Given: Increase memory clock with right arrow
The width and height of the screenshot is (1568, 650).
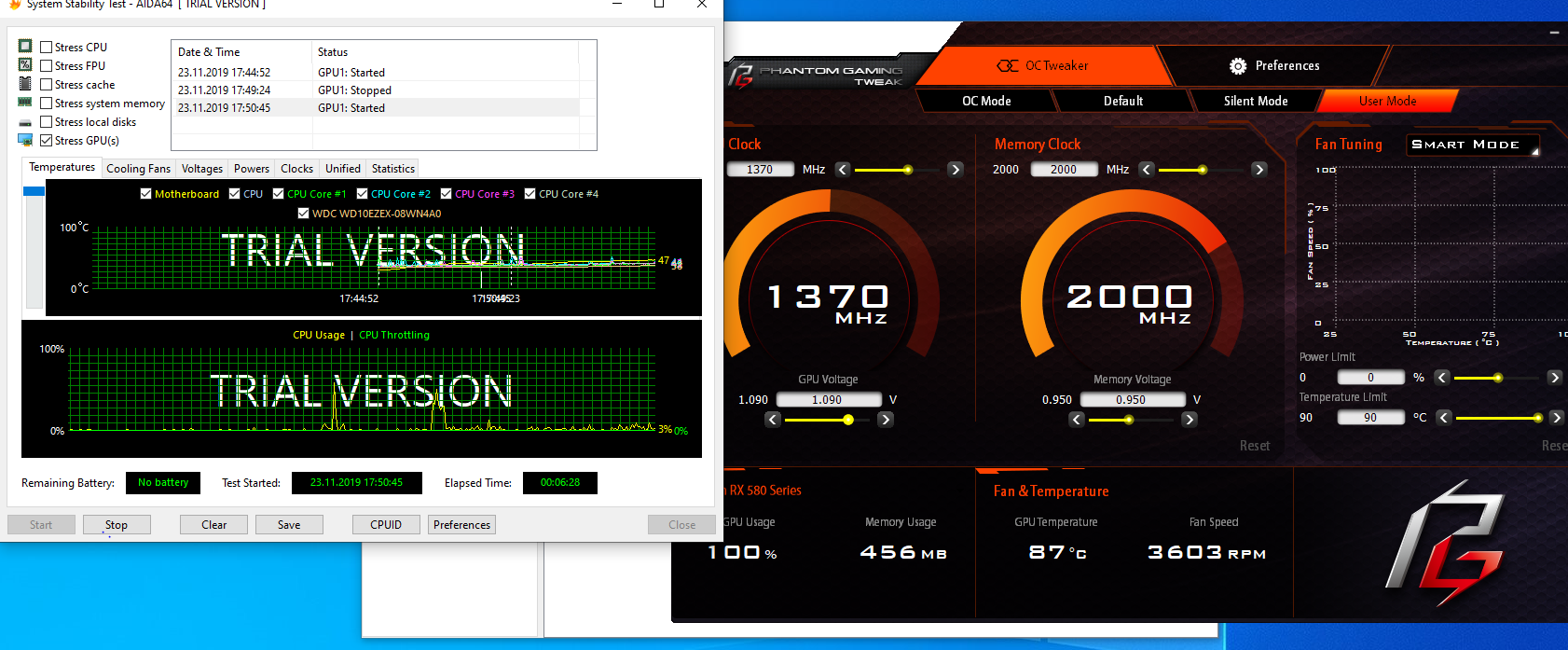Looking at the screenshot, I should pos(1259,169).
